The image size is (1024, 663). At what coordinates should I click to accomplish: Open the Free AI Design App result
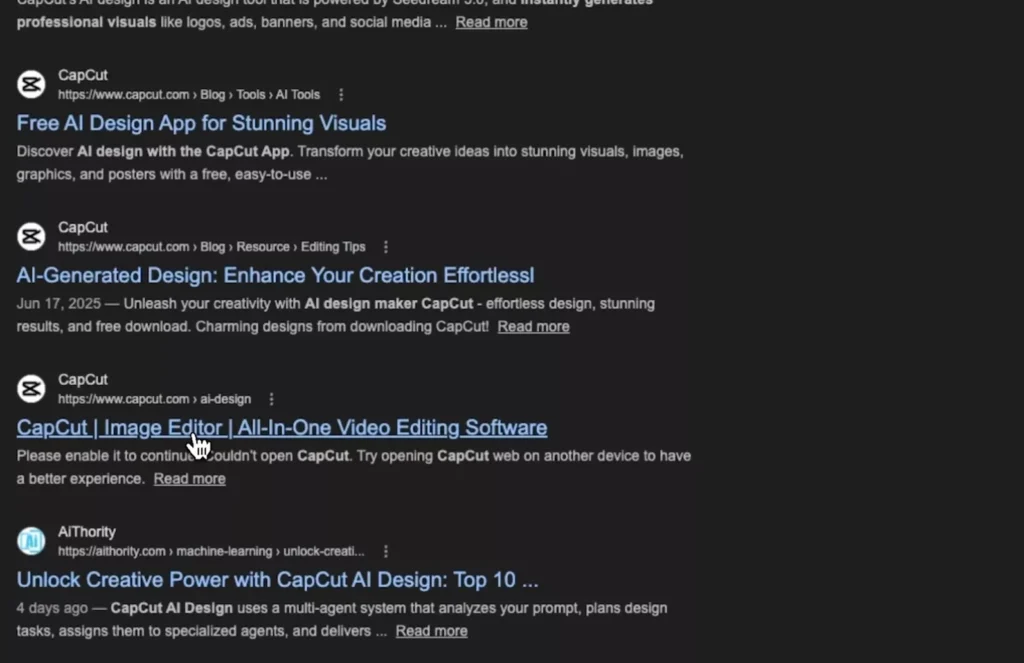pos(201,122)
